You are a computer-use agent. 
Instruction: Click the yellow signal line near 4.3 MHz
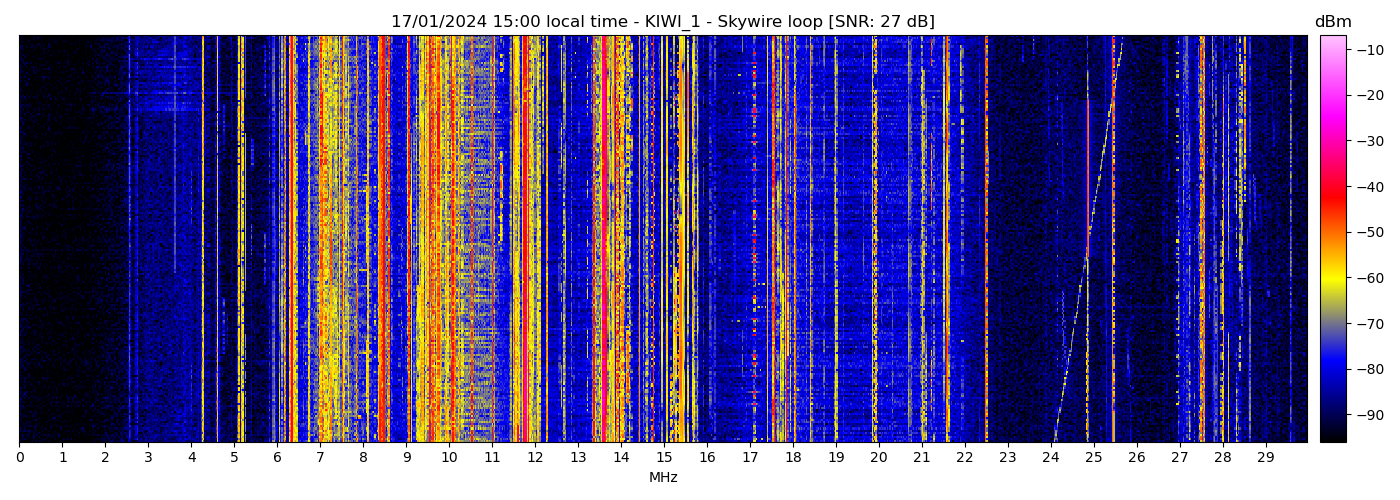pos(203,240)
